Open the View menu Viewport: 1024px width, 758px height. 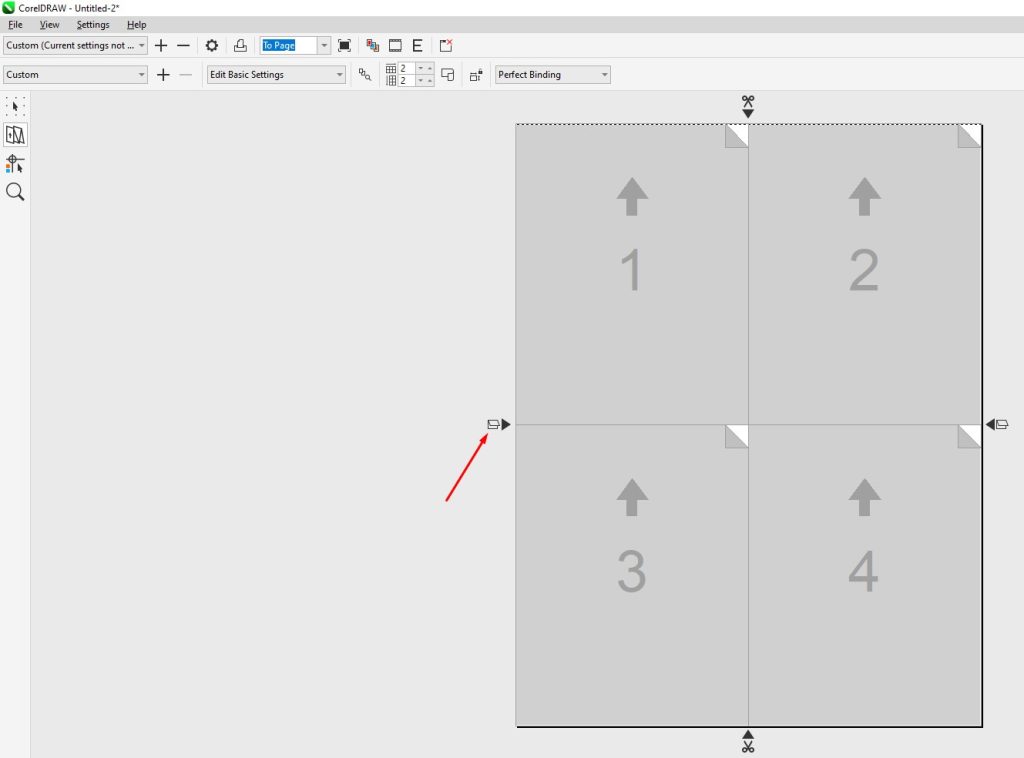(x=49, y=24)
